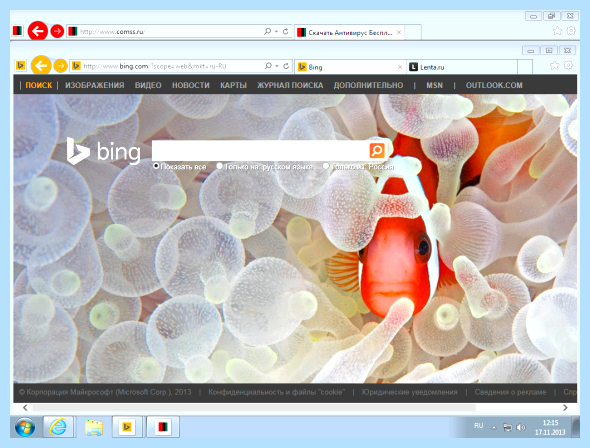Go back in the Bing window
The width and height of the screenshot is (590, 448).
41,65
